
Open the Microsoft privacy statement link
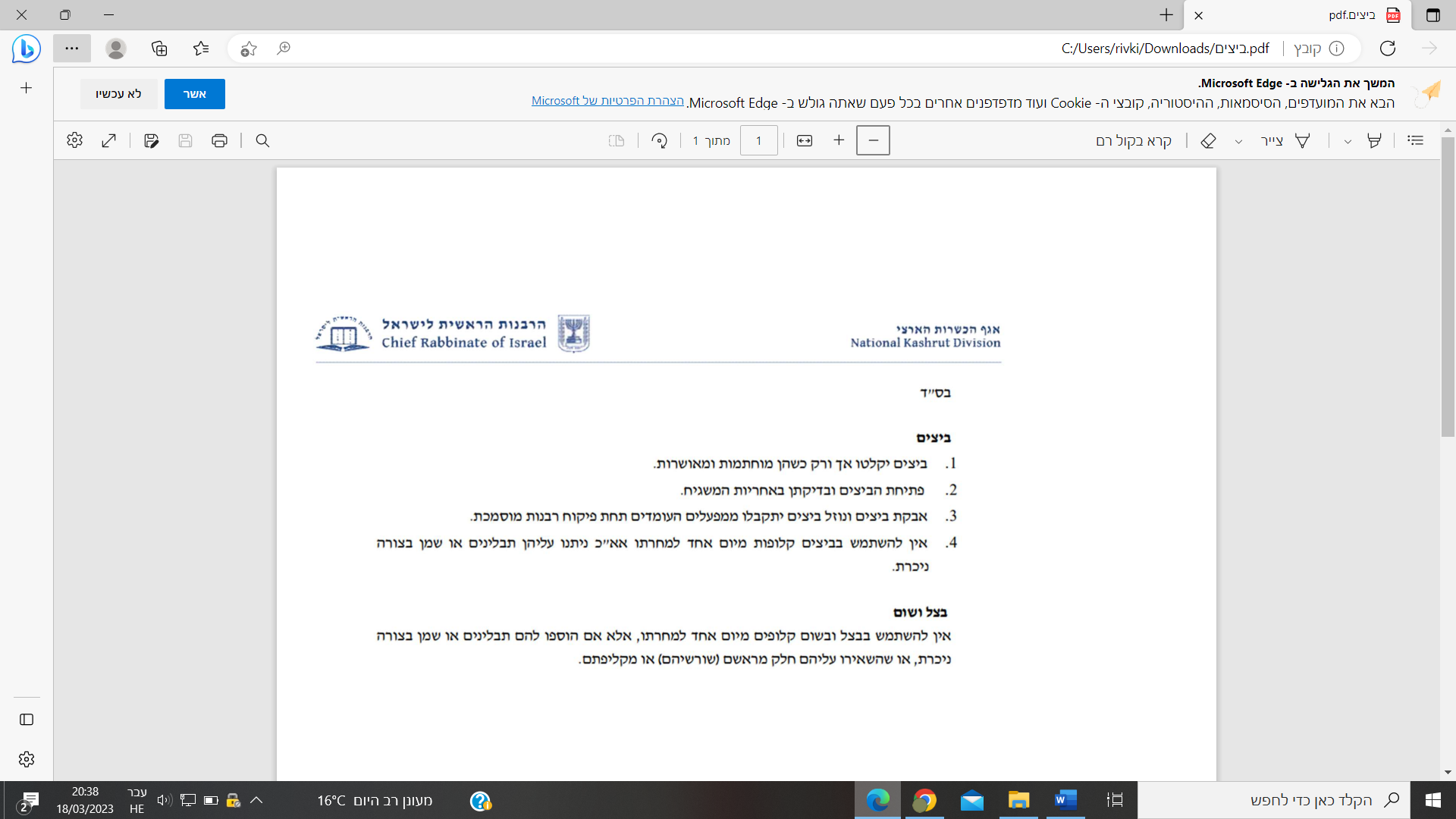pyautogui.click(x=607, y=101)
